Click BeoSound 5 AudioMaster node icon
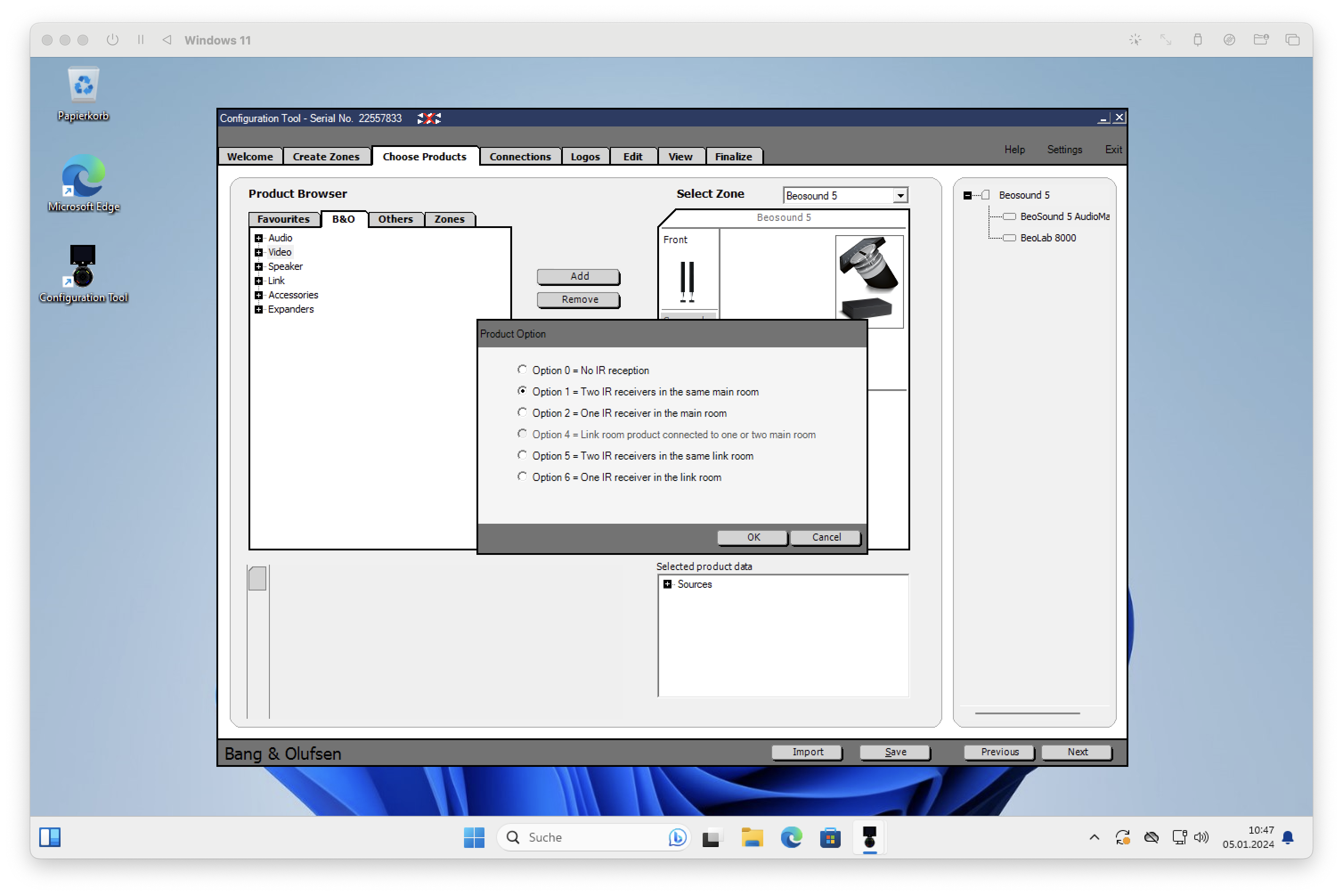The width and height of the screenshot is (1343, 896). (1009, 216)
